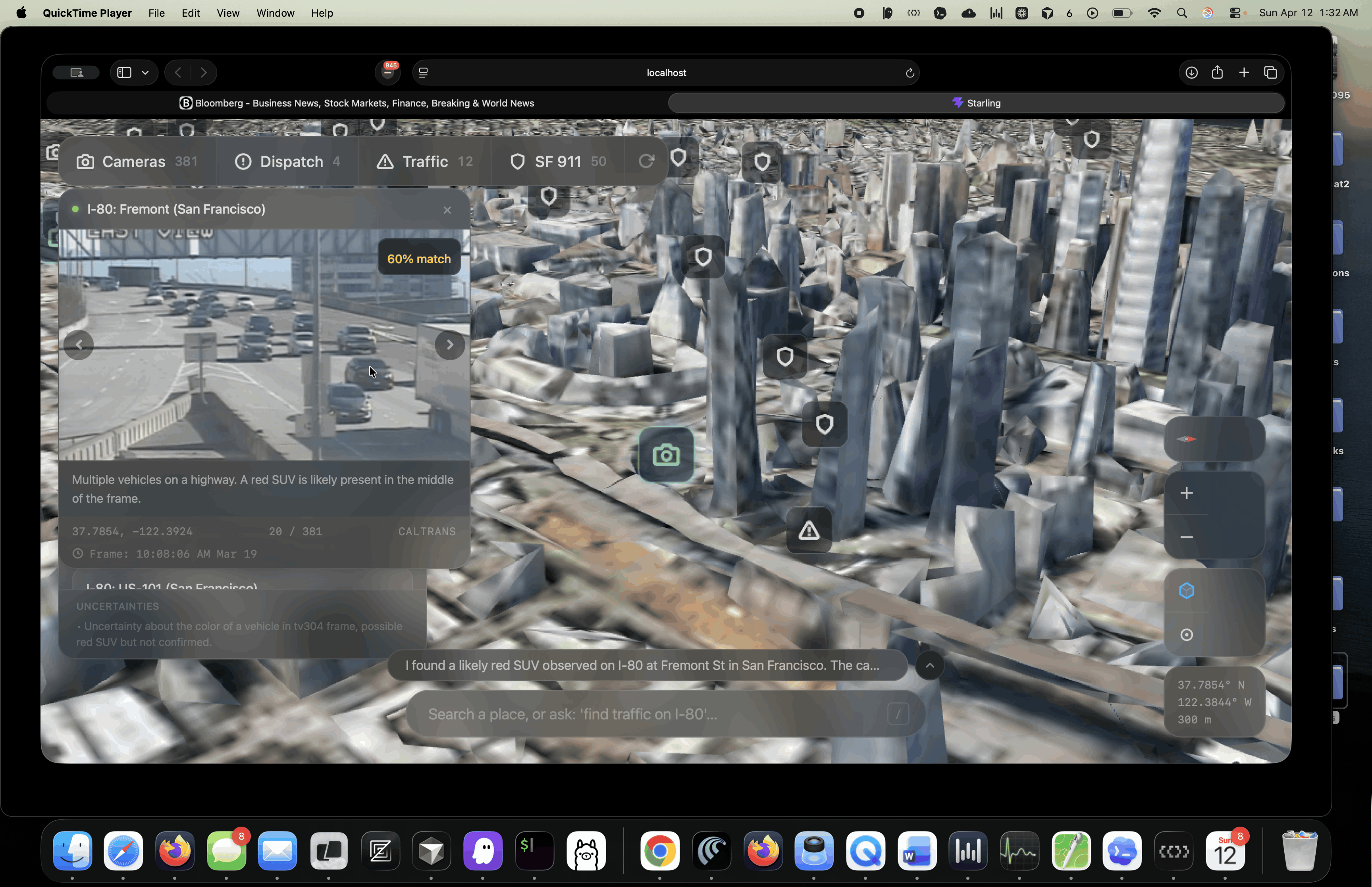Toggle the Dispatch layer filter

click(x=287, y=161)
